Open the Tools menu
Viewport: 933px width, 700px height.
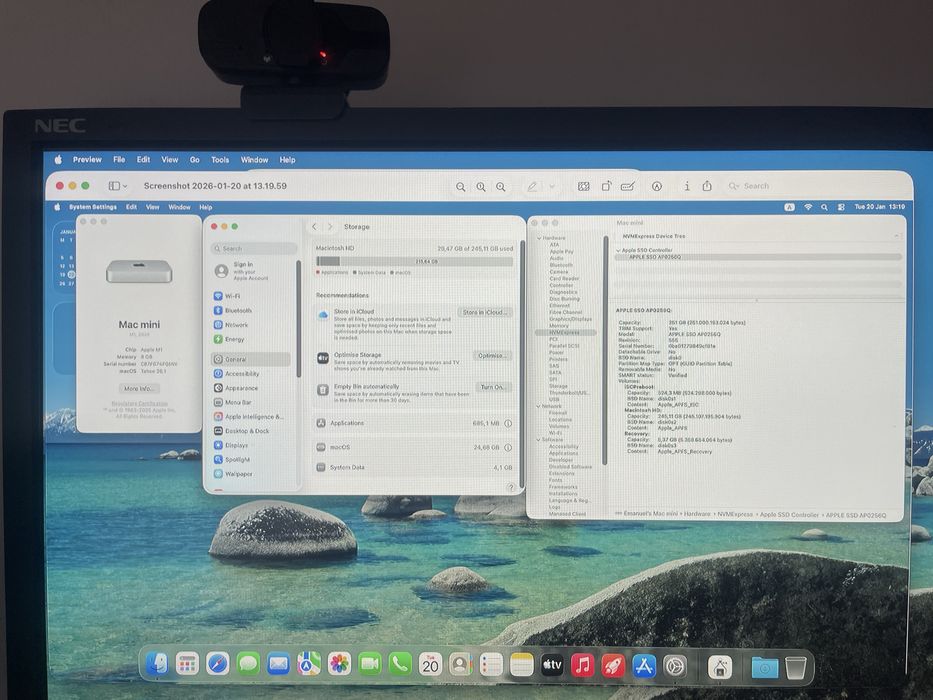[220, 160]
